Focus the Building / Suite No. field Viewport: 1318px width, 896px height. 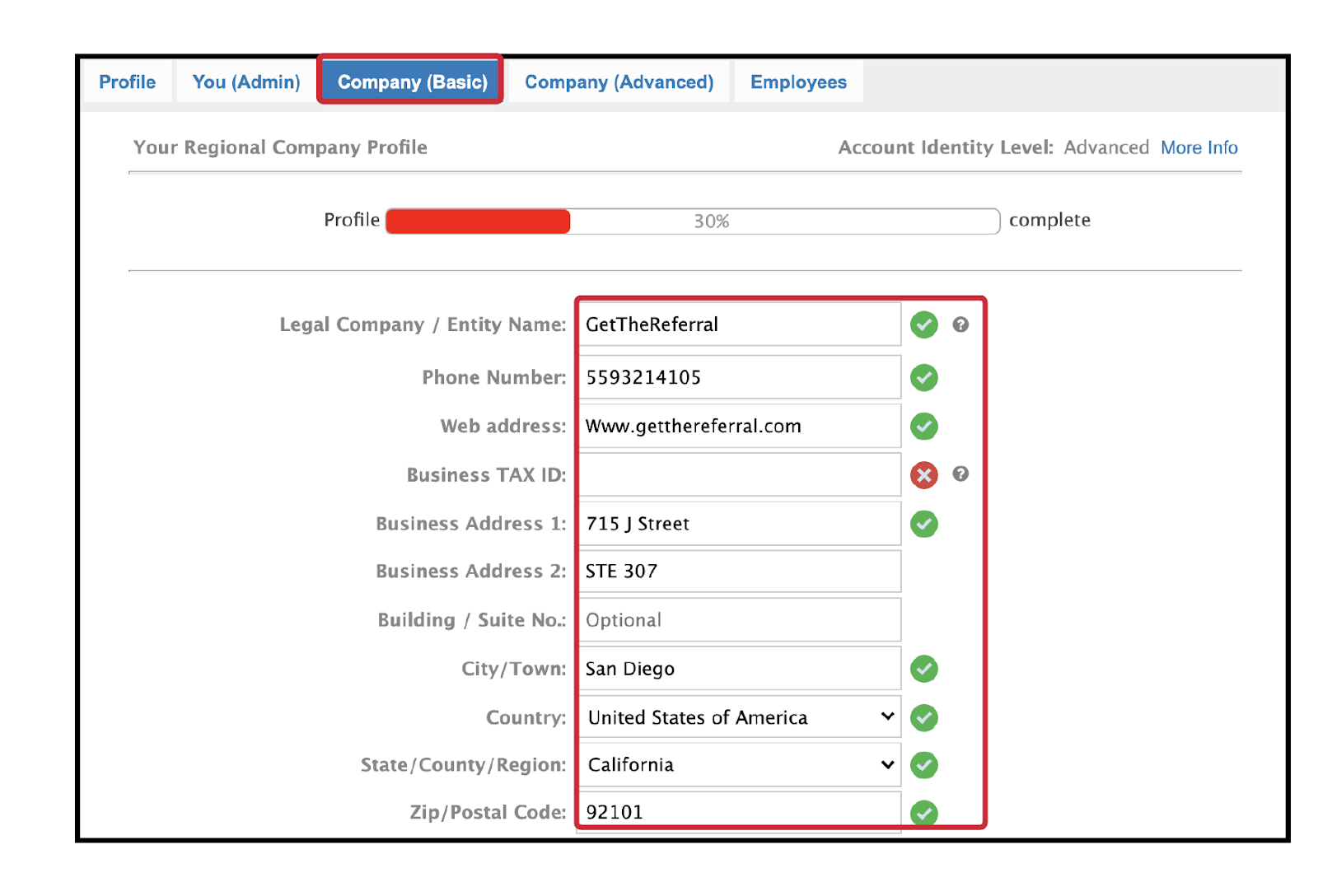tap(740, 619)
